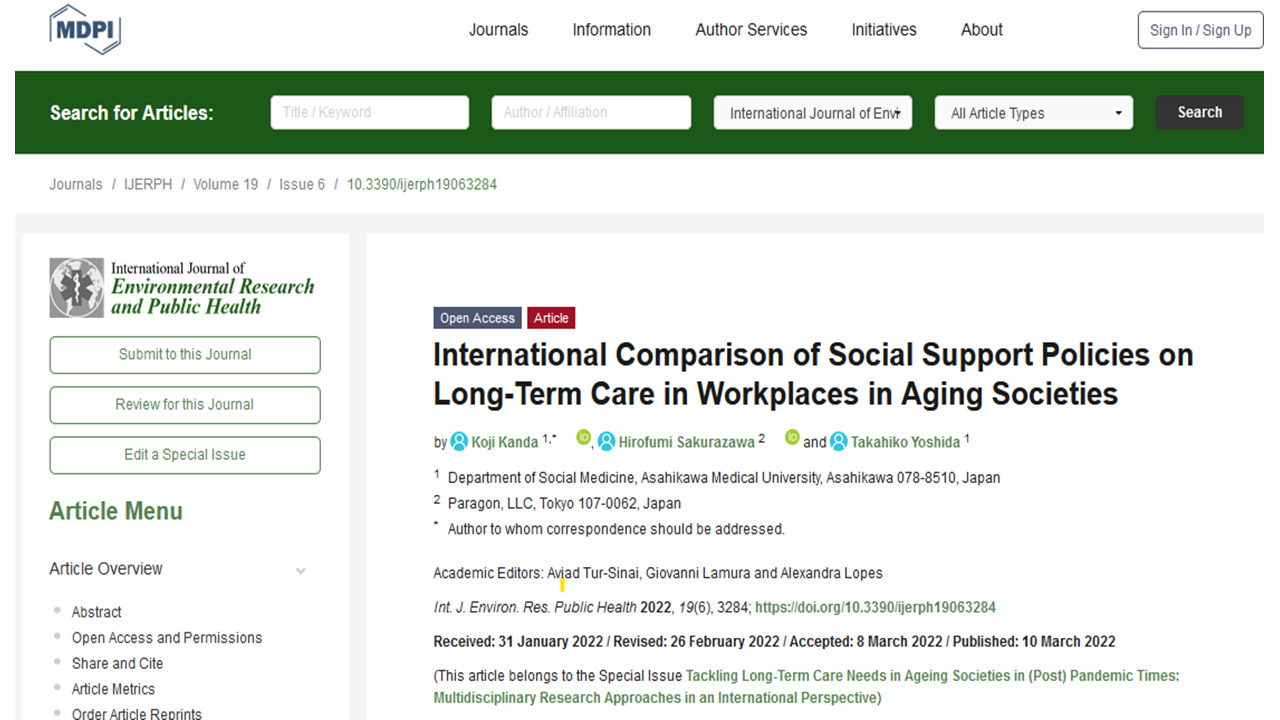Click the ORCID icon after Hirofumi Sakurazawa
Screen dimensions: 1280x720
[x=792, y=437]
